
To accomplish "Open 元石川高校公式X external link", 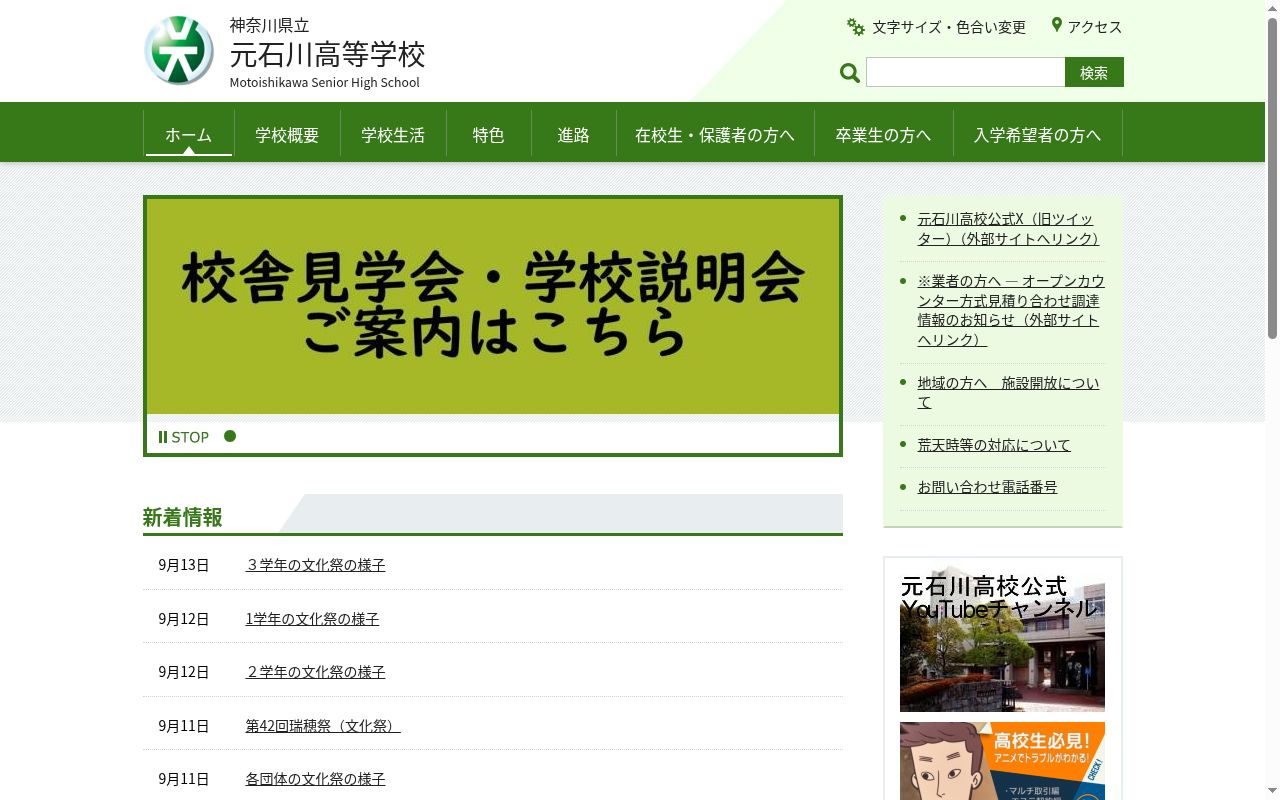I will coord(1008,229).
